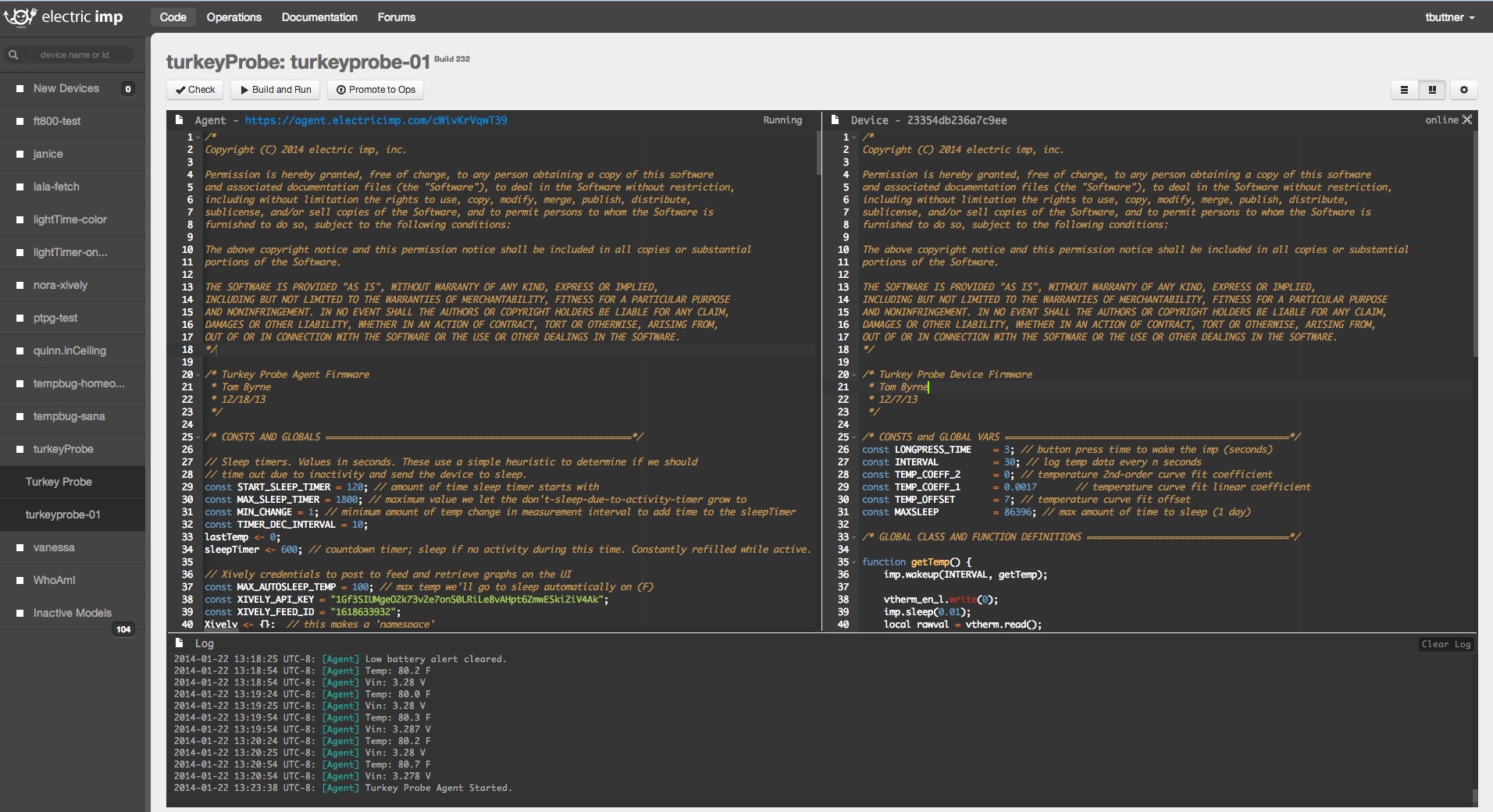Screen dimensions: 1493x812
Task: Click the square icon beside tempbug-sana
Action: pos(20,417)
